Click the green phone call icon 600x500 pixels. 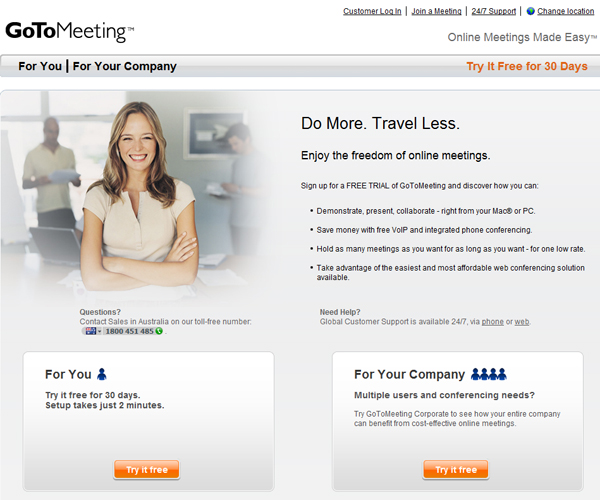point(159,331)
